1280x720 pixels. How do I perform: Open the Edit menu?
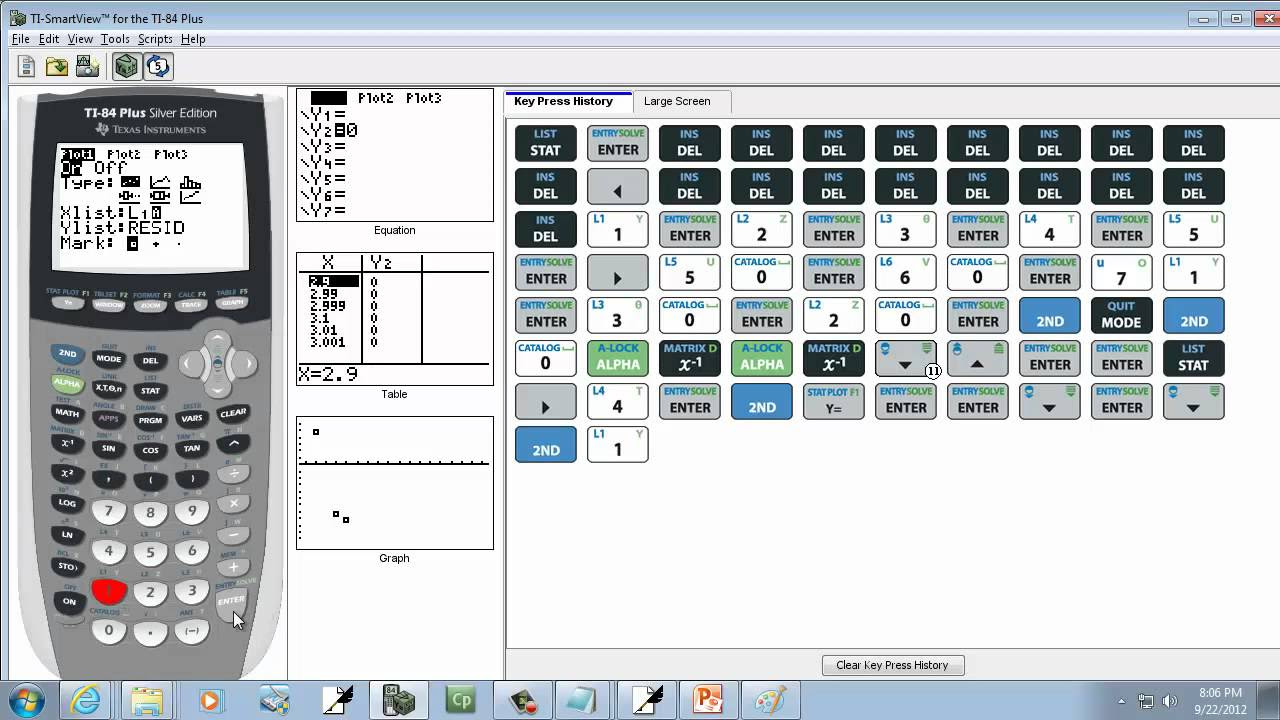pyautogui.click(x=49, y=39)
